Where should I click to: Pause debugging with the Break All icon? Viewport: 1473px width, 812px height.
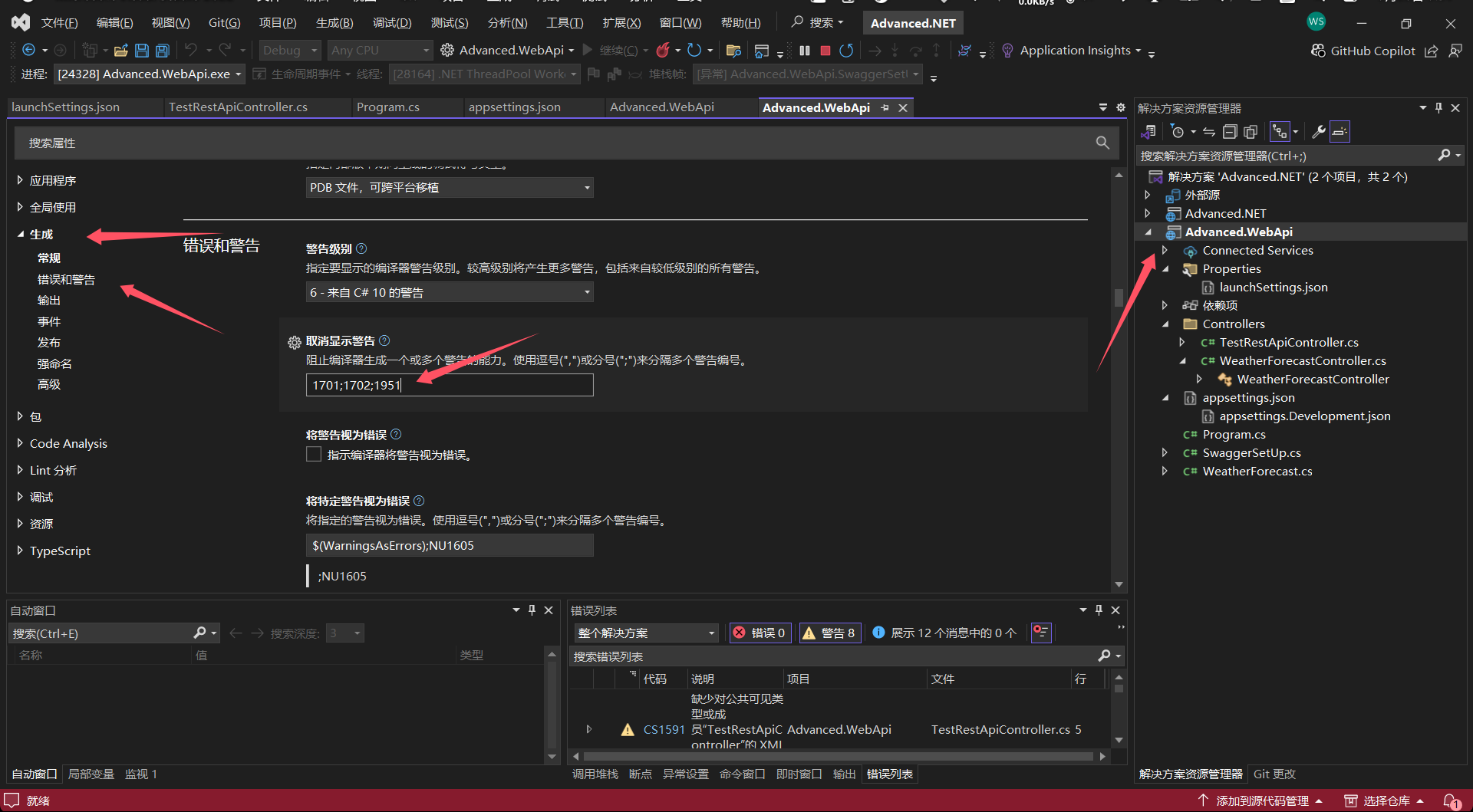pyautogui.click(x=804, y=51)
